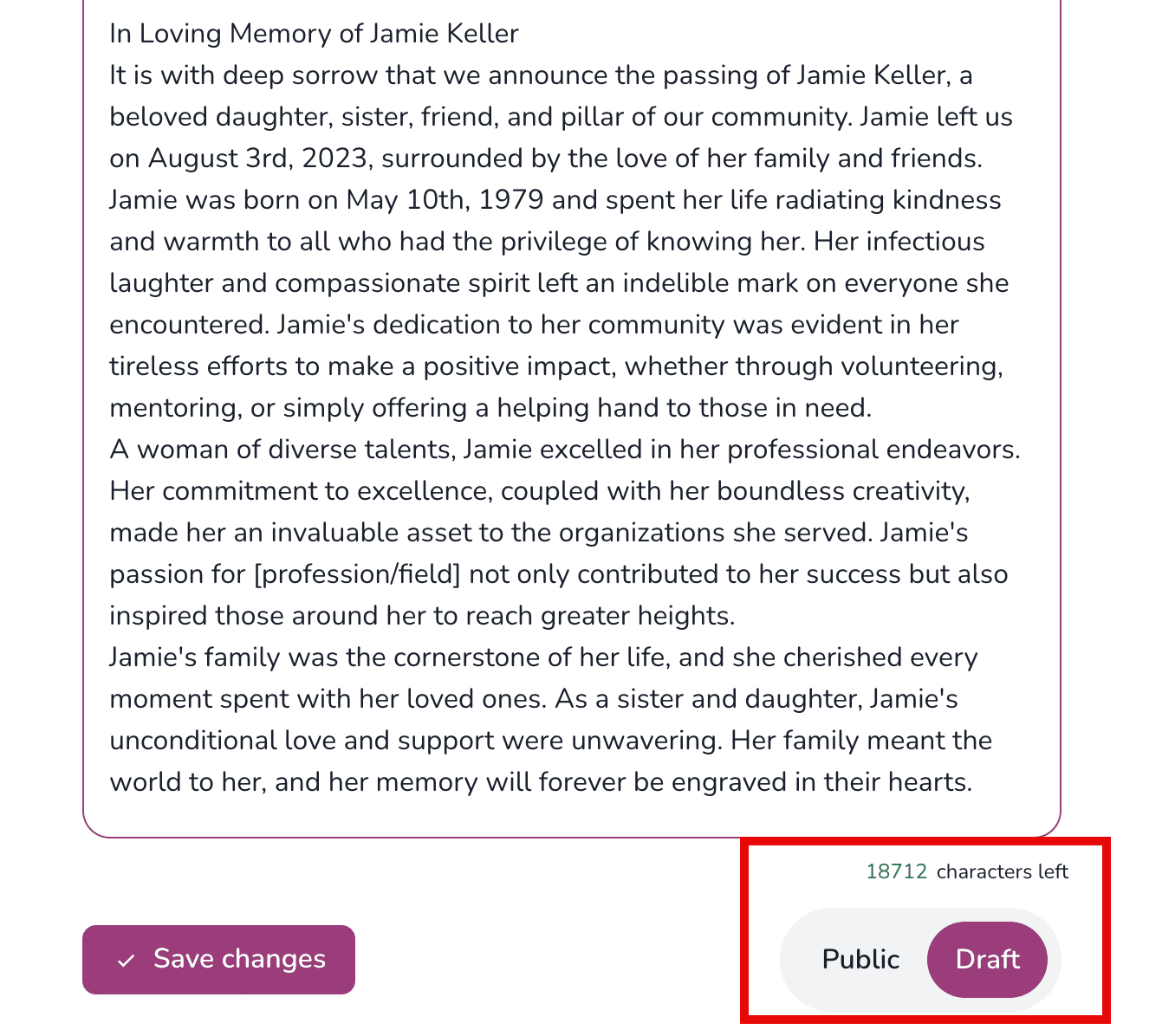Screen dimensions: 1175x1036
Task: Select the Draft status pill
Action: pos(988,959)
